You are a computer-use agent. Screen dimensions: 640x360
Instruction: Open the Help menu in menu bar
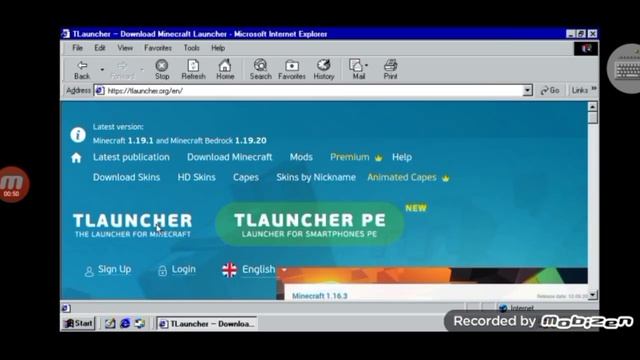(218, 48)
